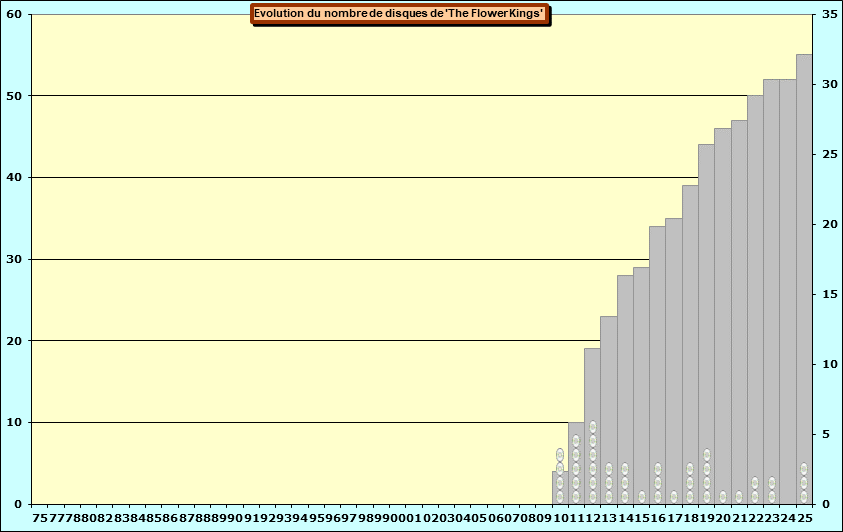
Task: Click the topmost disc marker of year 19 stack
Action: [706, 455]
